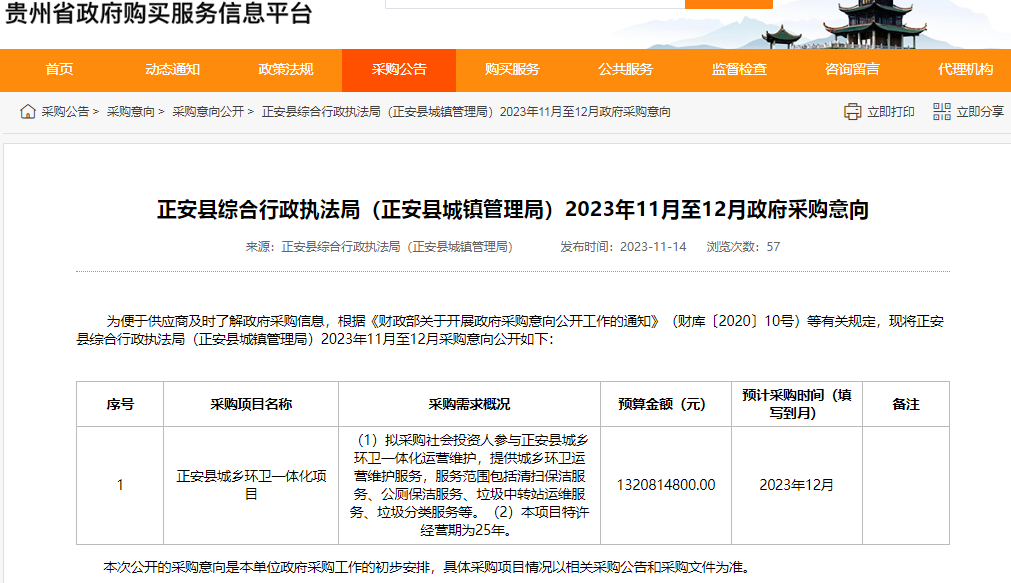Click the article headline 2023年11月至12月政府采购意向
The height and width of the screenshot is (583, 1011).
[513, 210]
